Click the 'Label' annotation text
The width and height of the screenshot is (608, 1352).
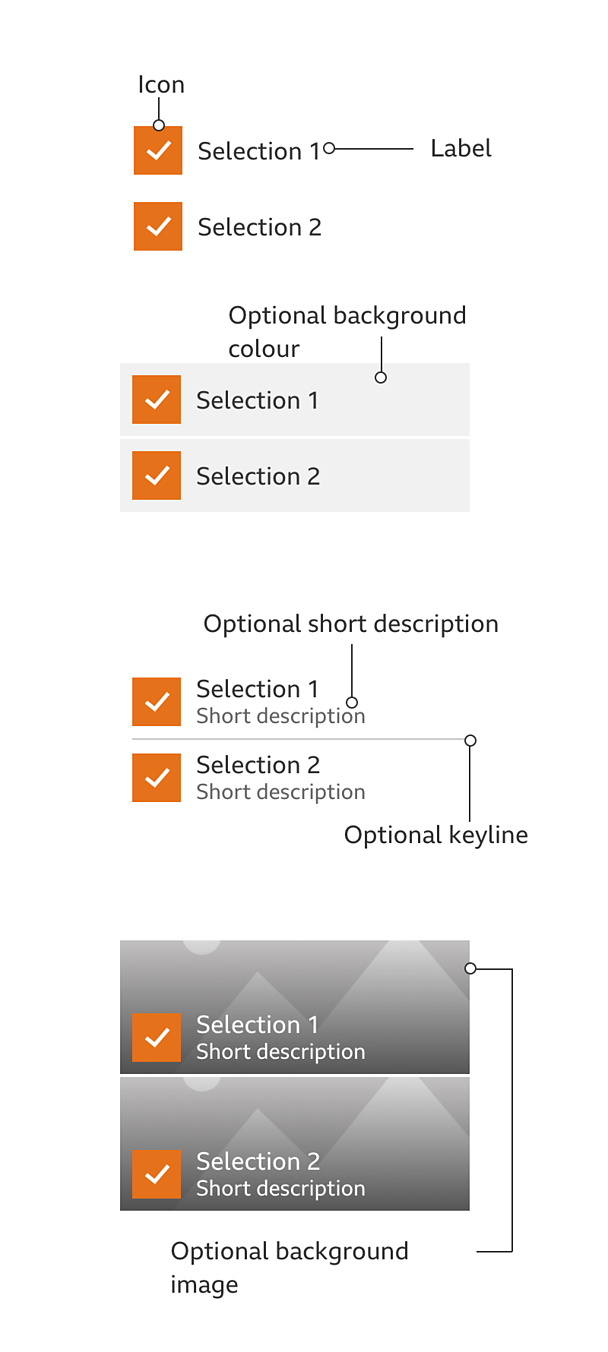tap(461, 149)
